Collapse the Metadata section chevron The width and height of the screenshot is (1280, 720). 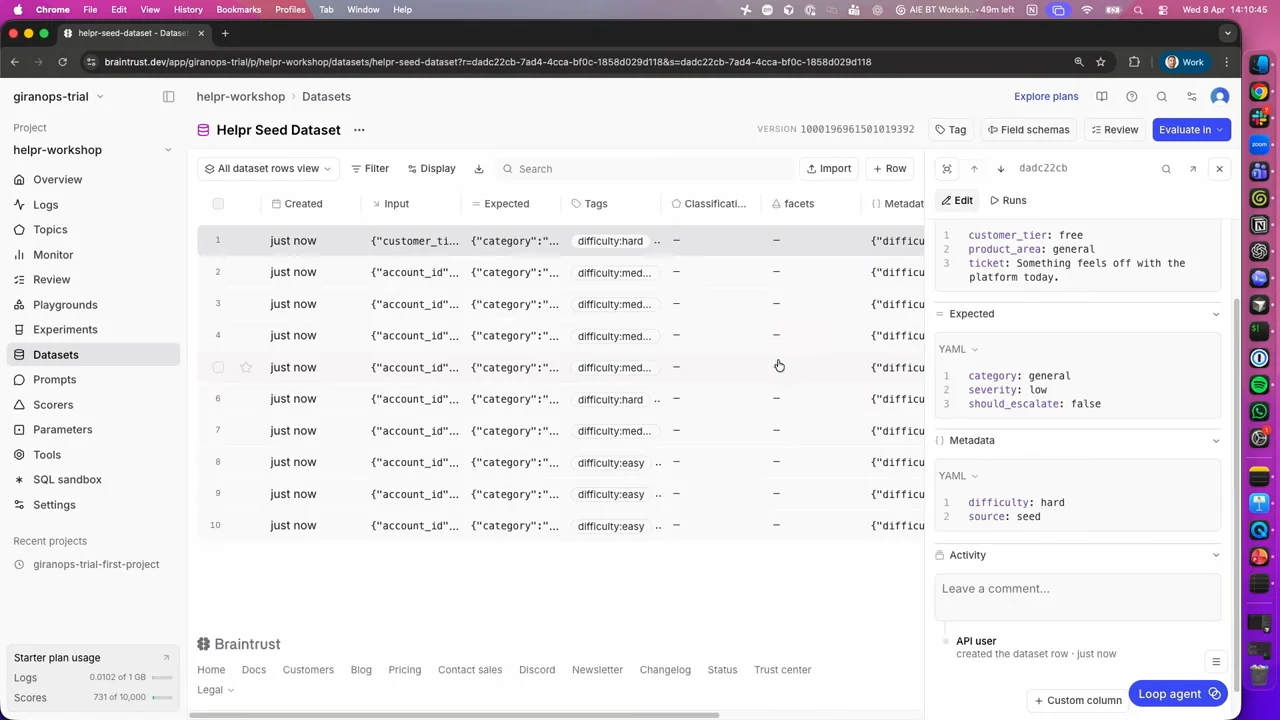pyautogui.click(x=1216, y=441)
